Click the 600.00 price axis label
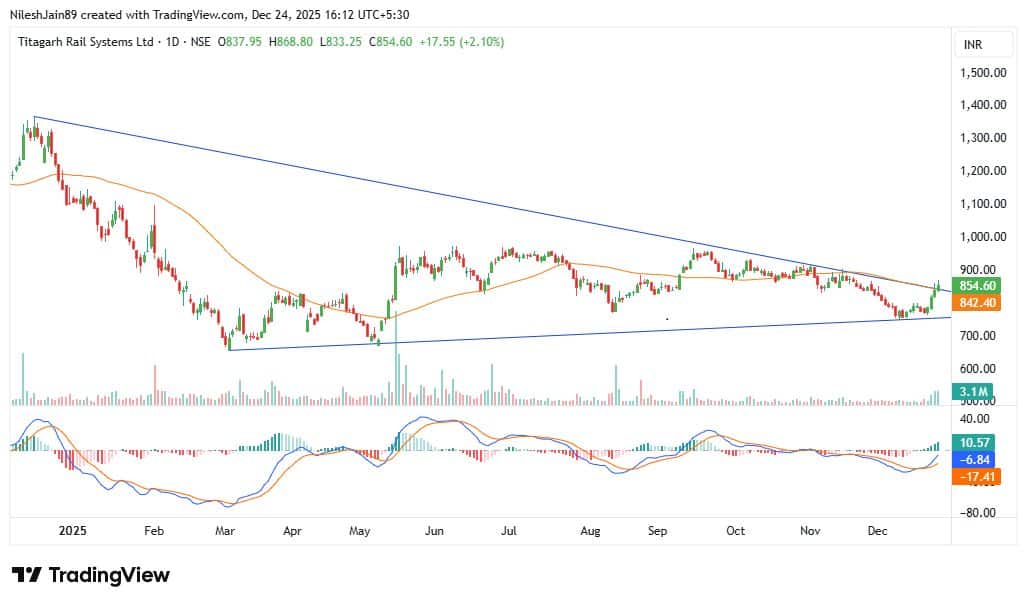This screenshot has width=1027, height=605. click(x=978, y=369)
